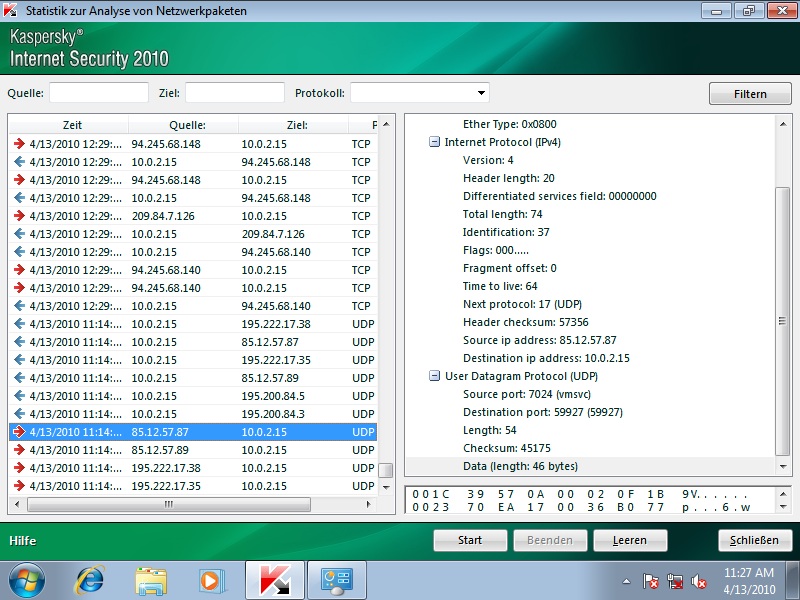800x600 pixels.
Task: Select Next protocol: 17 (UDP) entry
Action: [522, 304]
